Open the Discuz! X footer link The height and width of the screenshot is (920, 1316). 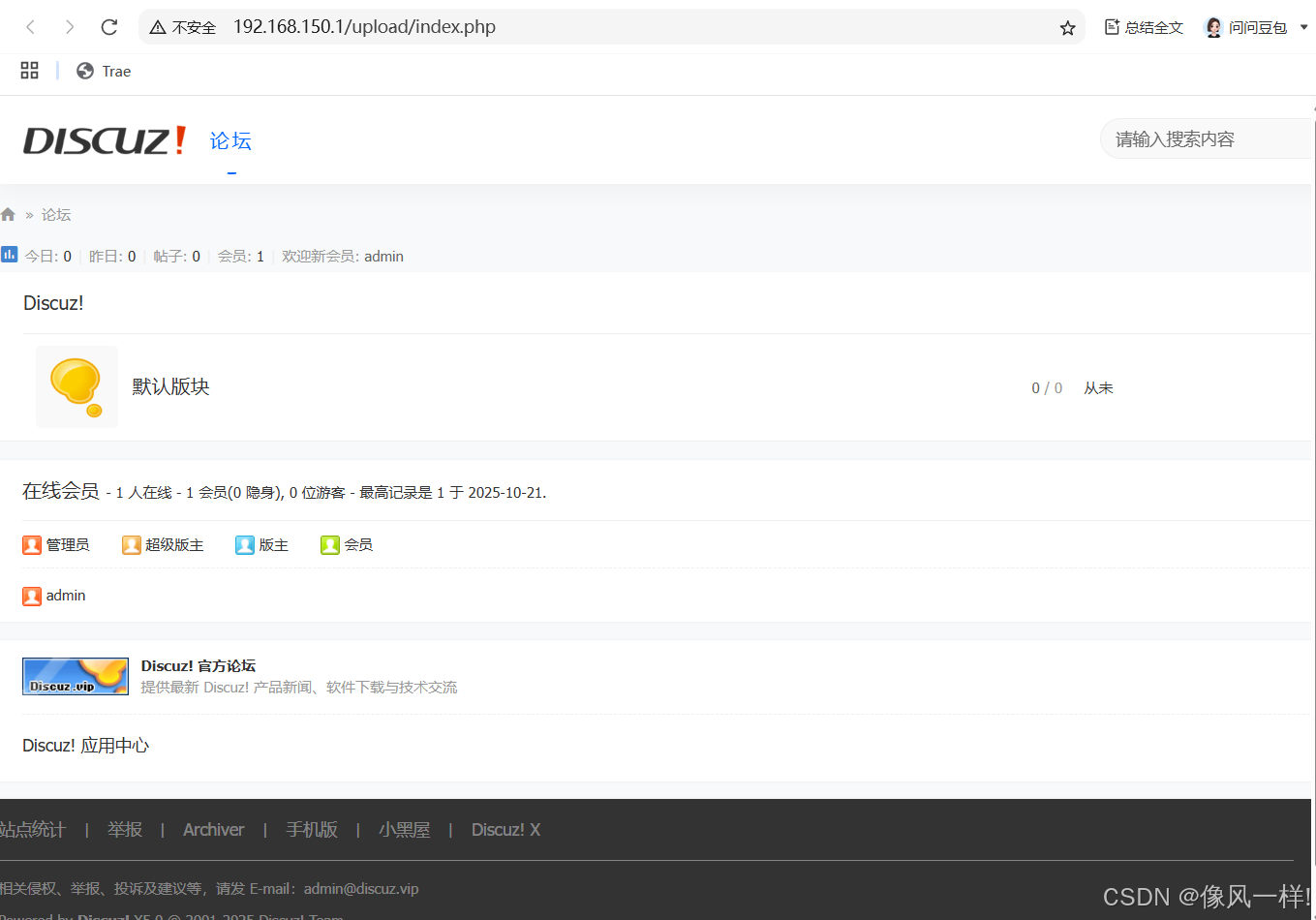[505, 830]
